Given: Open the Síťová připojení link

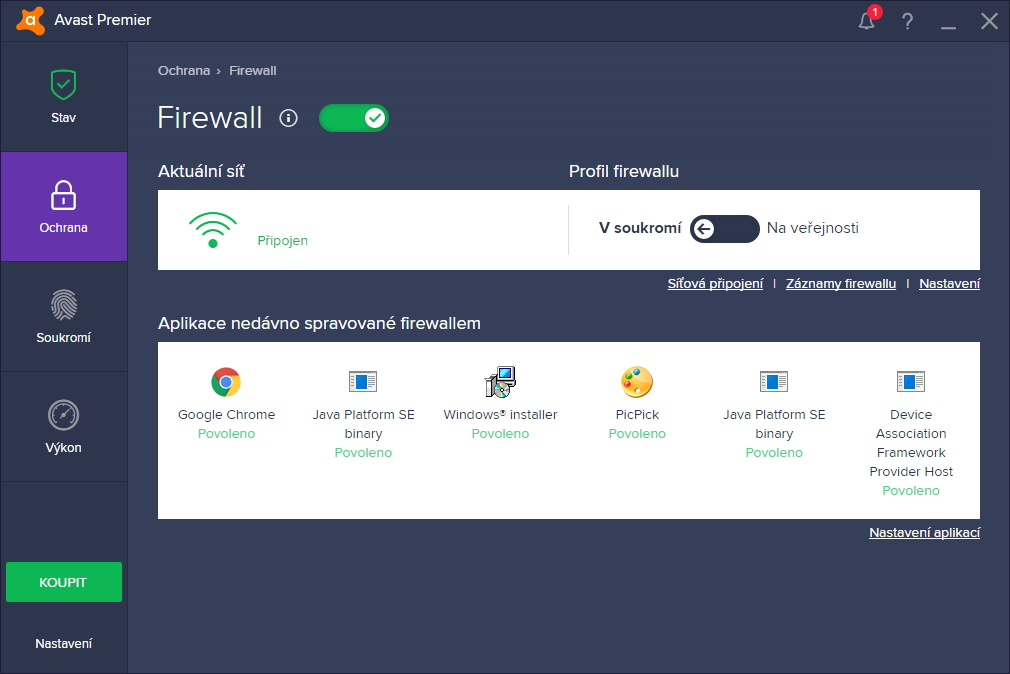Looking at the screenshot, I should click(x=715, y=284).
